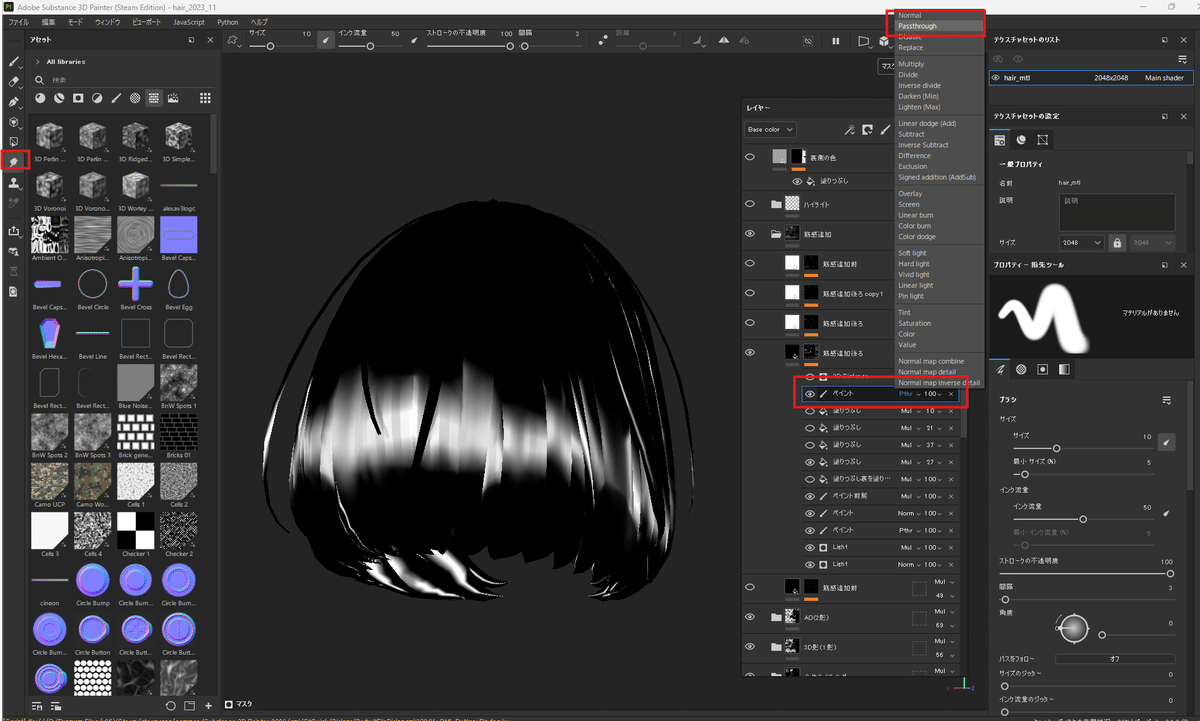Open the パスをフォロー dropdown set to オフ

1114,659
